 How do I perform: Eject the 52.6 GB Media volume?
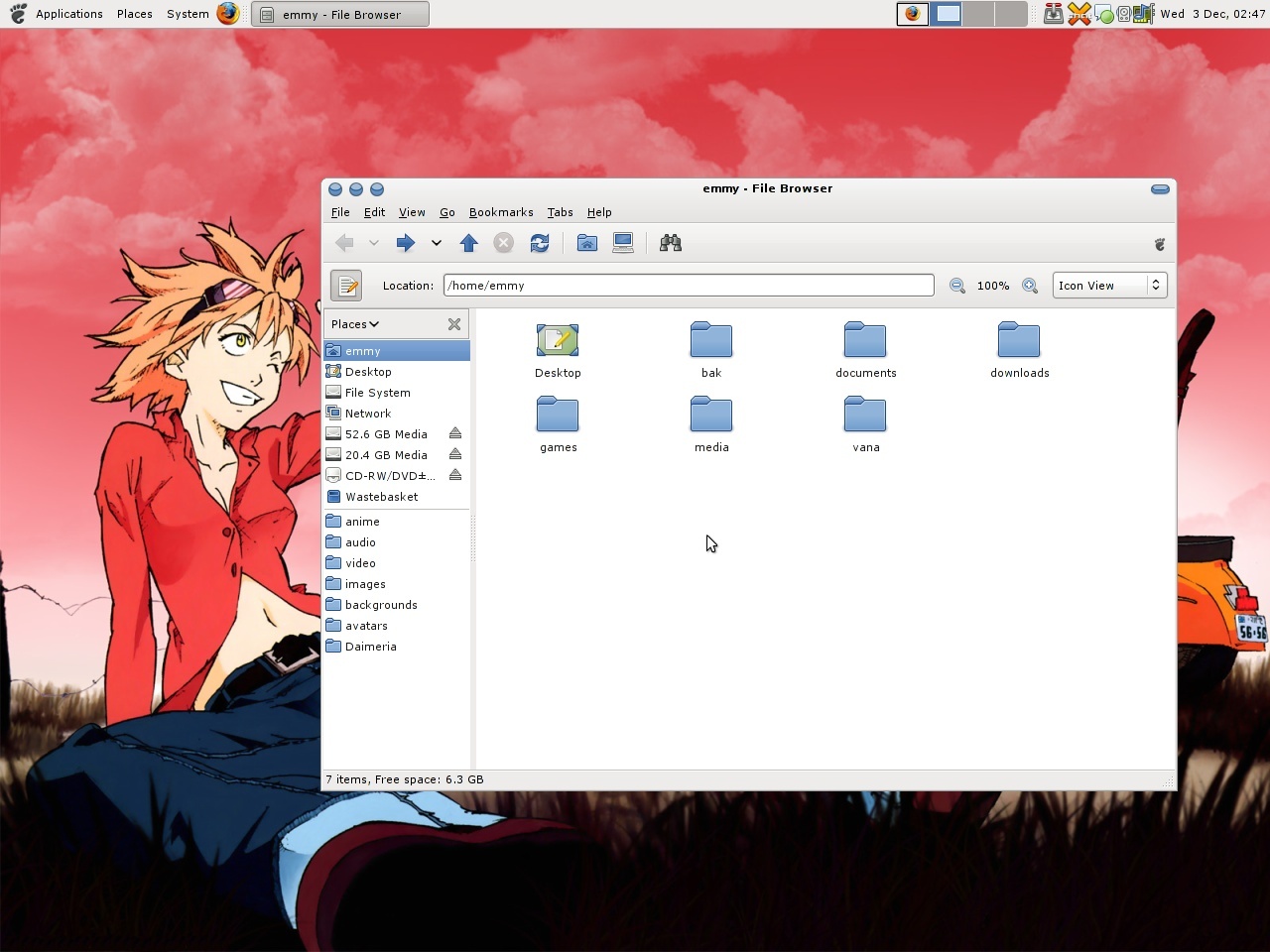click(455, 434)
